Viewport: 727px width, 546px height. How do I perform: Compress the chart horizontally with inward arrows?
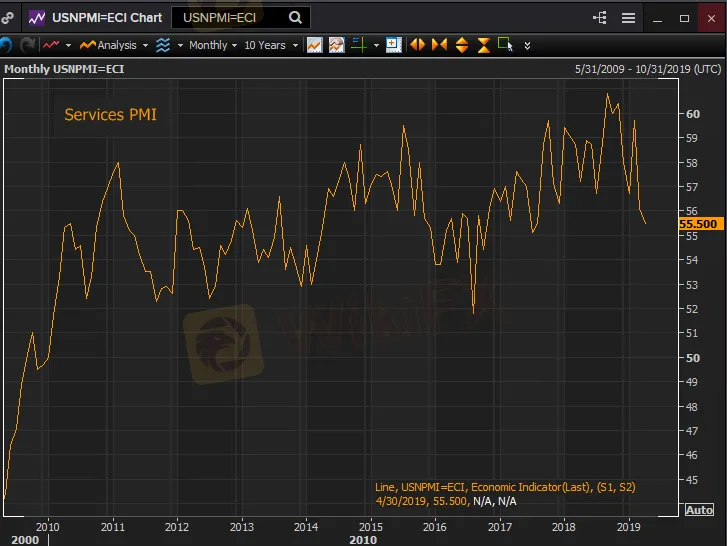(439, 45)
